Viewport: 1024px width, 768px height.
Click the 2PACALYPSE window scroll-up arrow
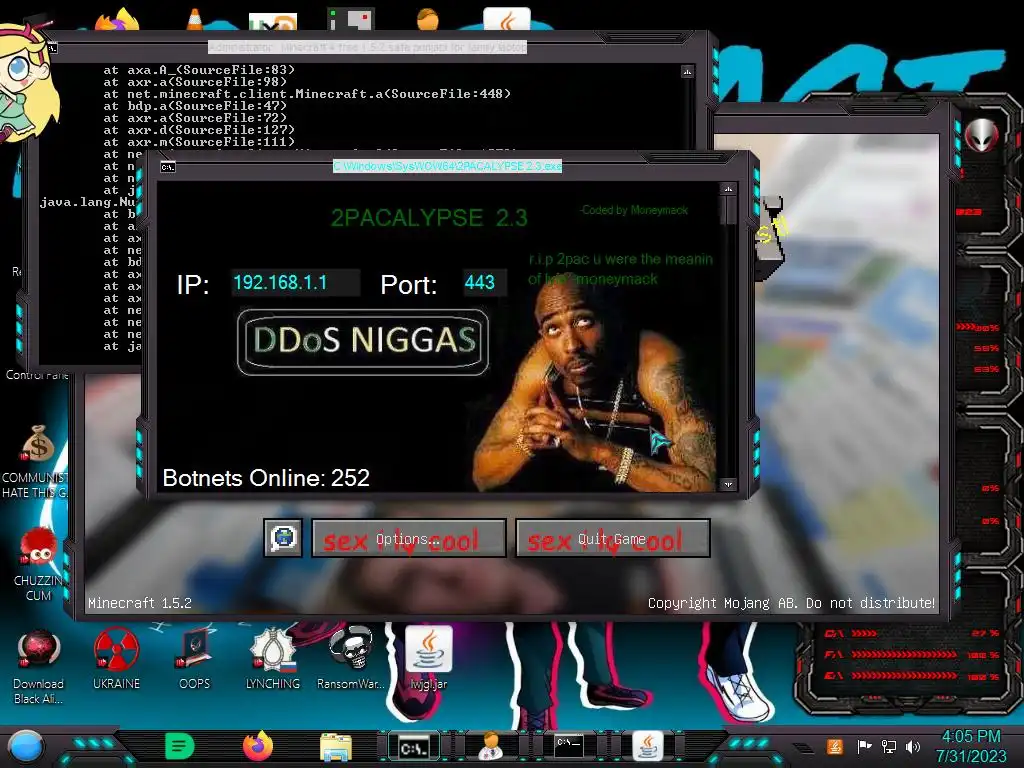(x=729, y=189)
